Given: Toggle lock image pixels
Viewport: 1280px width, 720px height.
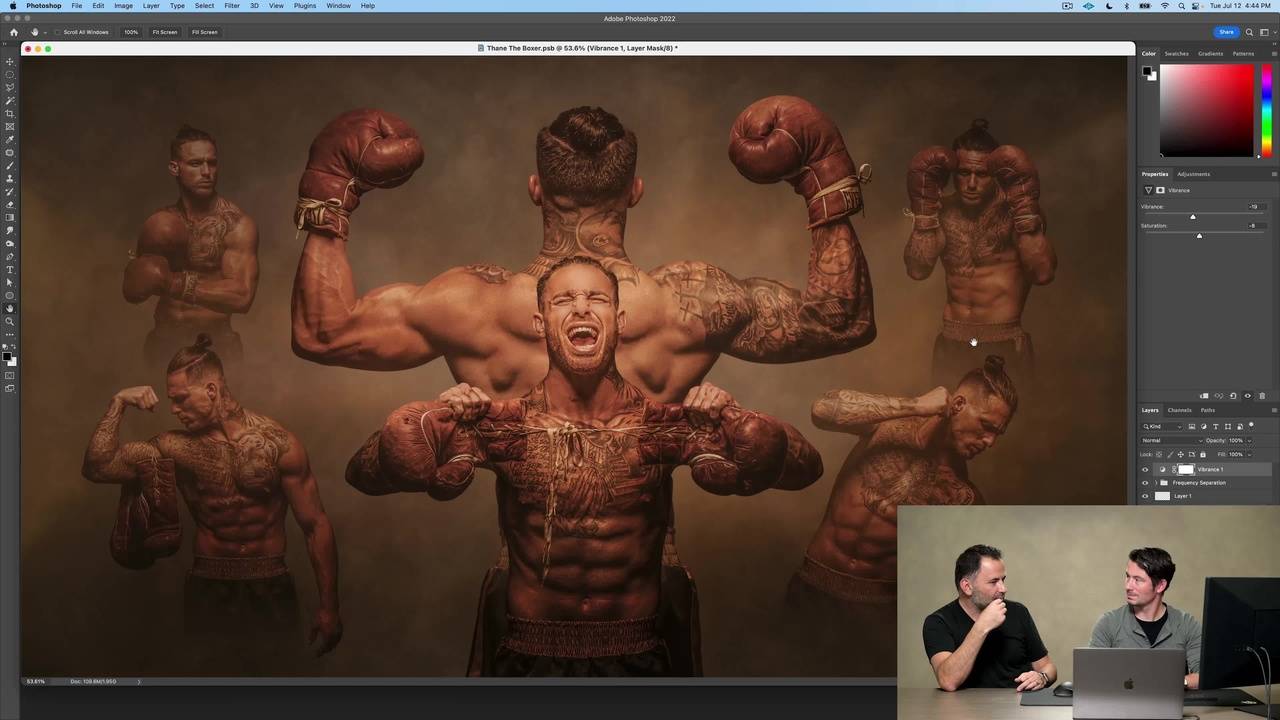Looking at the screenshot, I should [x=1170, y=455].
